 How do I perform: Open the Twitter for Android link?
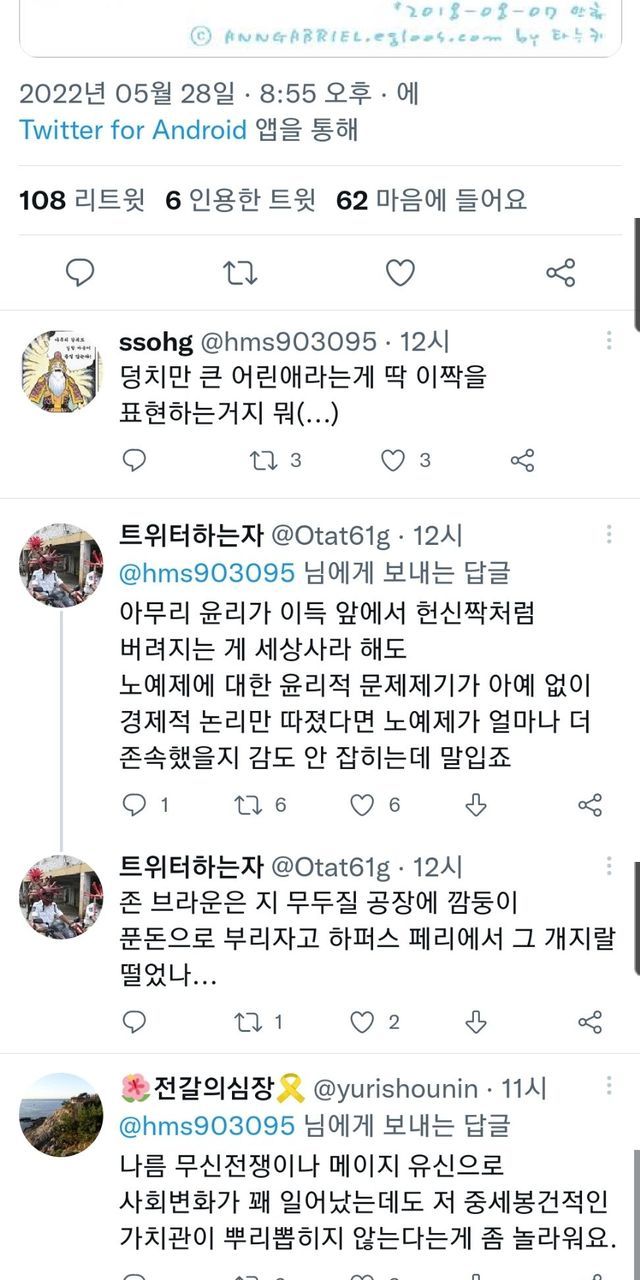click(x=132, y=130)
